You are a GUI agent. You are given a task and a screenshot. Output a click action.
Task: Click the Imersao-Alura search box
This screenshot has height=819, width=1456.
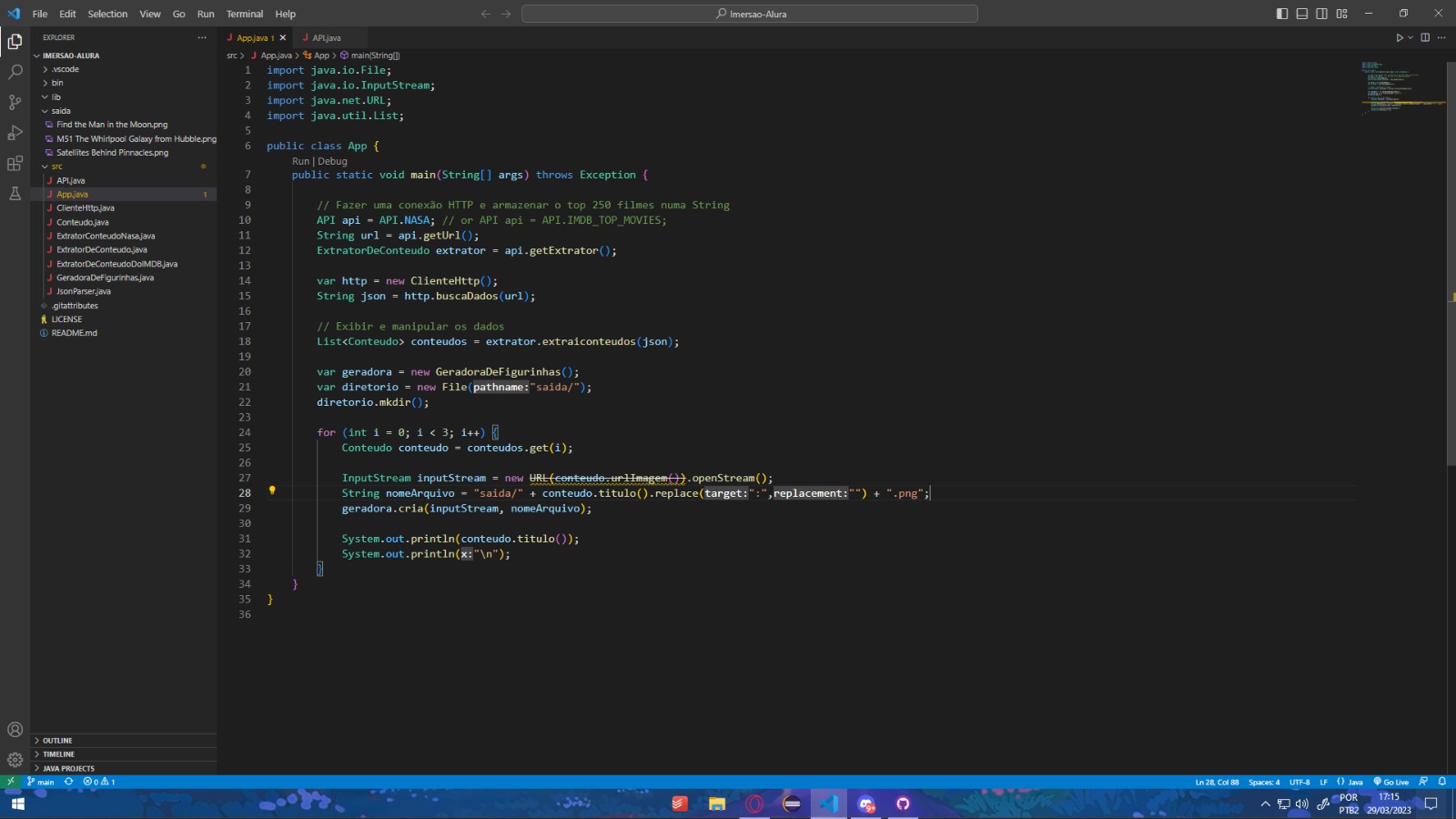point(748,14)
